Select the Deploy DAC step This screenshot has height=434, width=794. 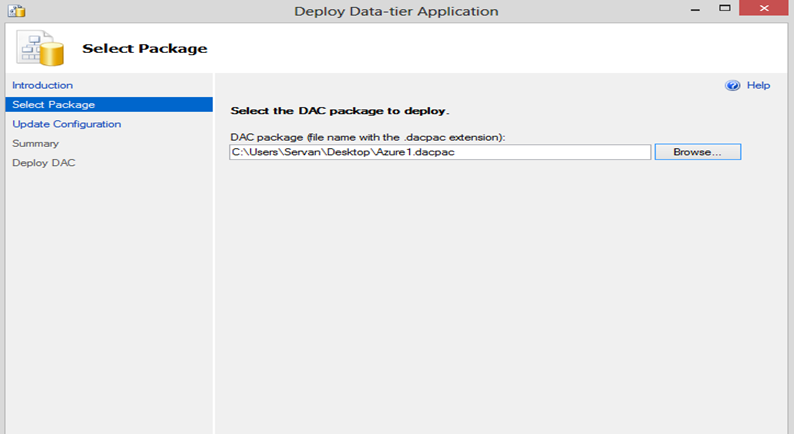tap(44, 163)
